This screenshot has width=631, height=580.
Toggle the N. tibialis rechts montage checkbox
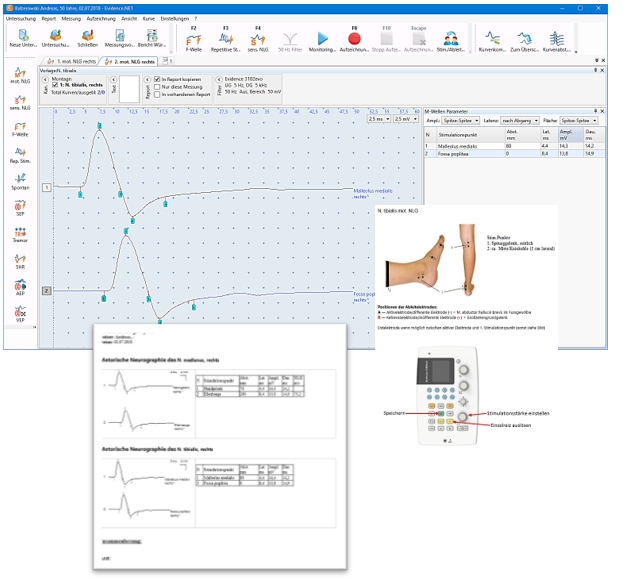tap(53, 85)
